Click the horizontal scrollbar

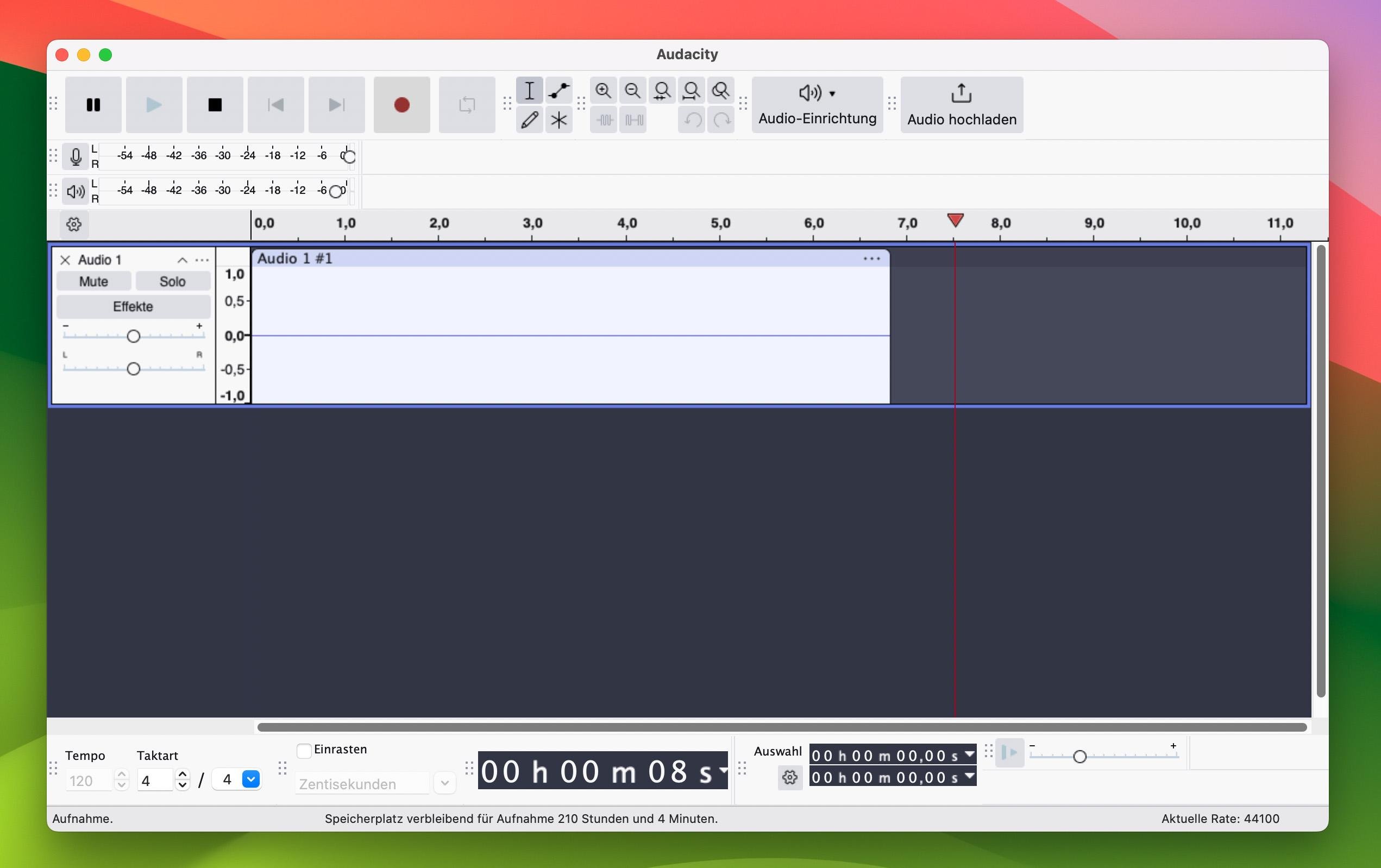click(782, 727)
